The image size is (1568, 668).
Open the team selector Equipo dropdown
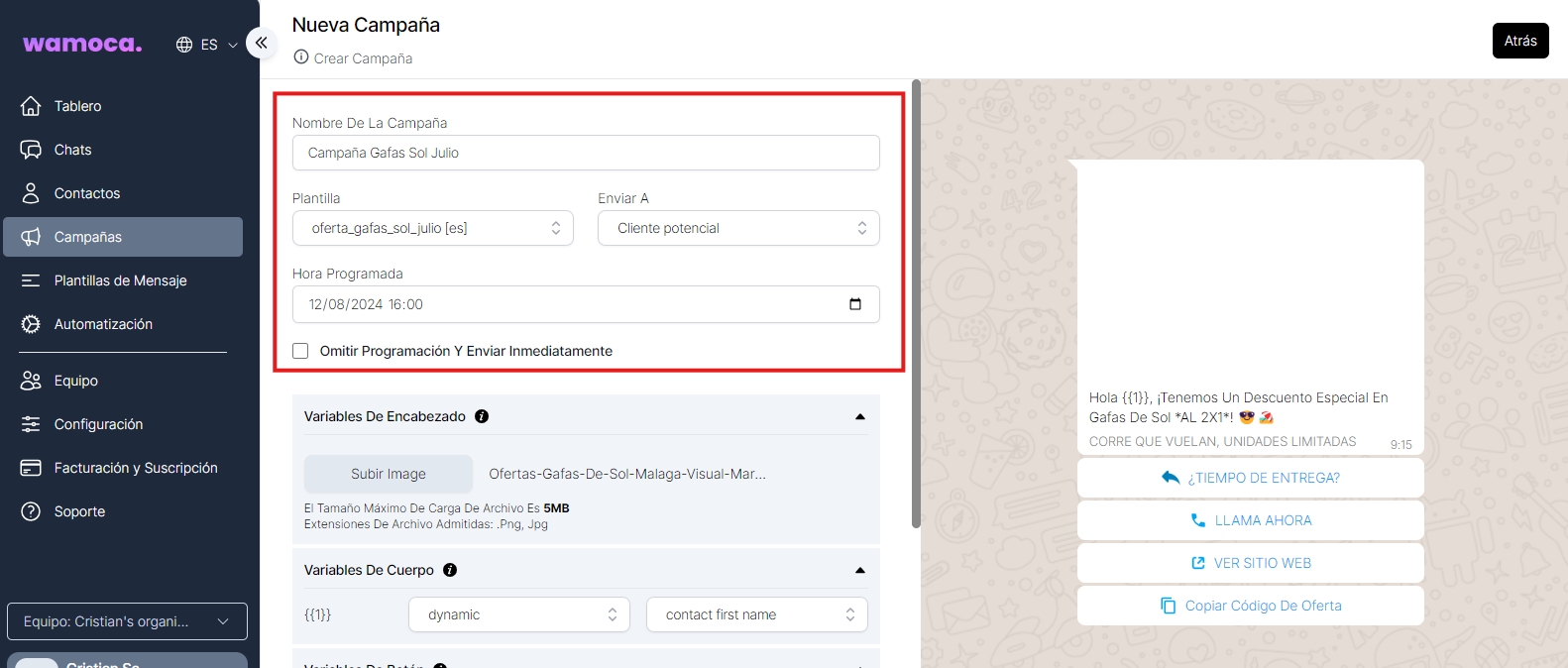tap(127, 621)
